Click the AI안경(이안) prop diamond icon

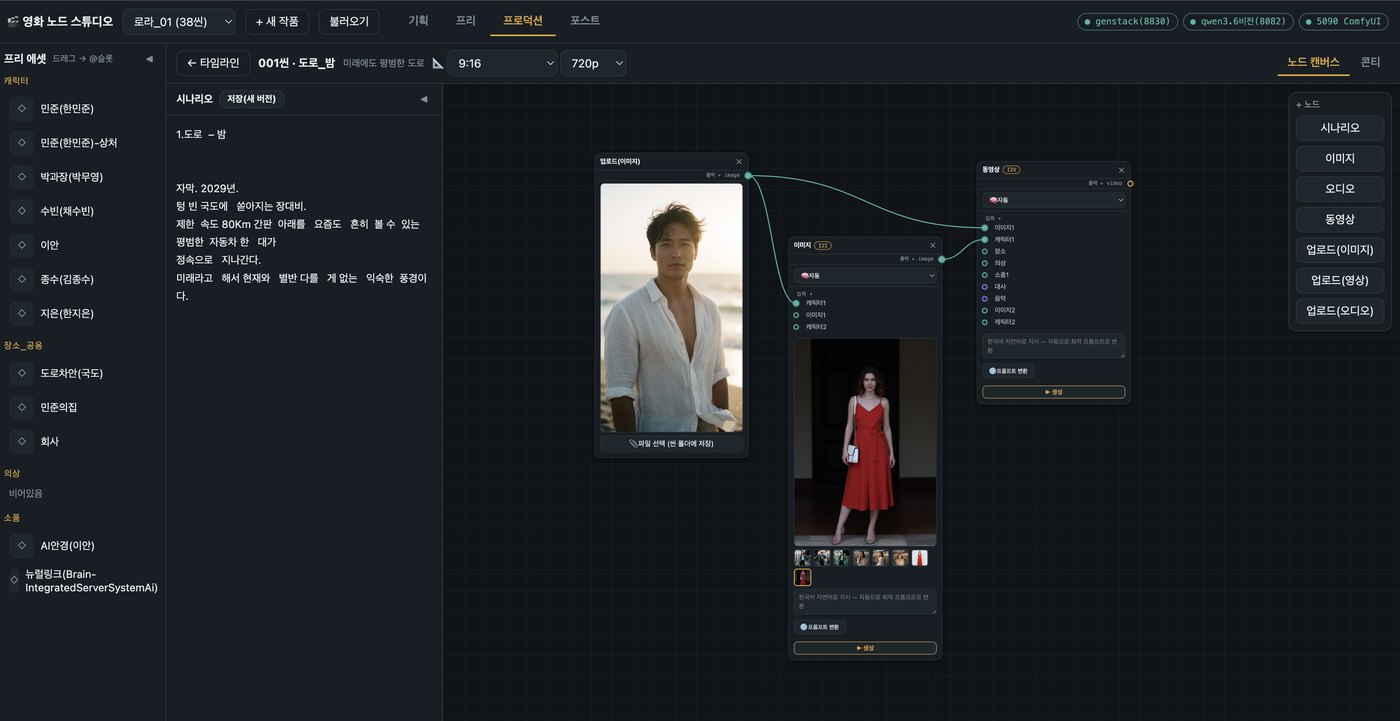(x=22, y=545)
